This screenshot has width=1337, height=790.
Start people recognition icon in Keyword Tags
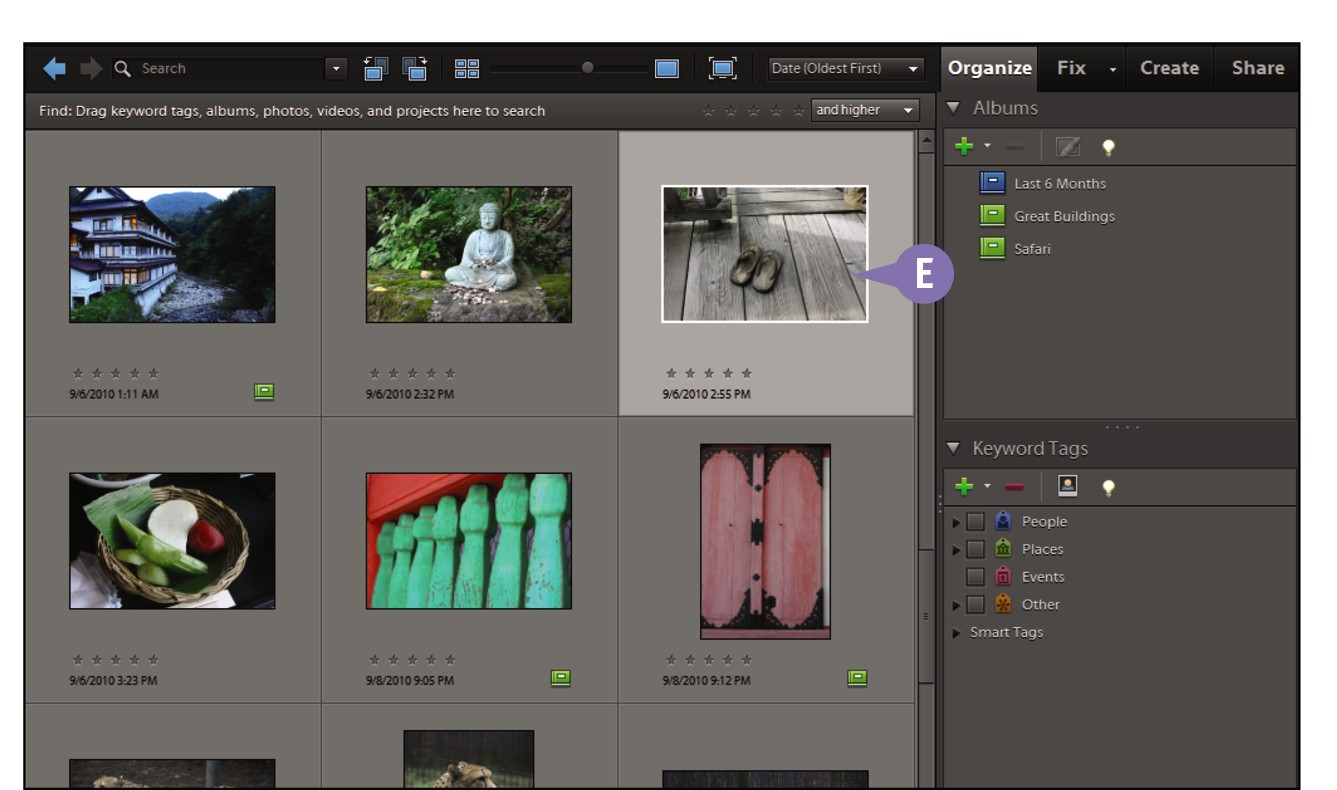(x=1068, y=486)
